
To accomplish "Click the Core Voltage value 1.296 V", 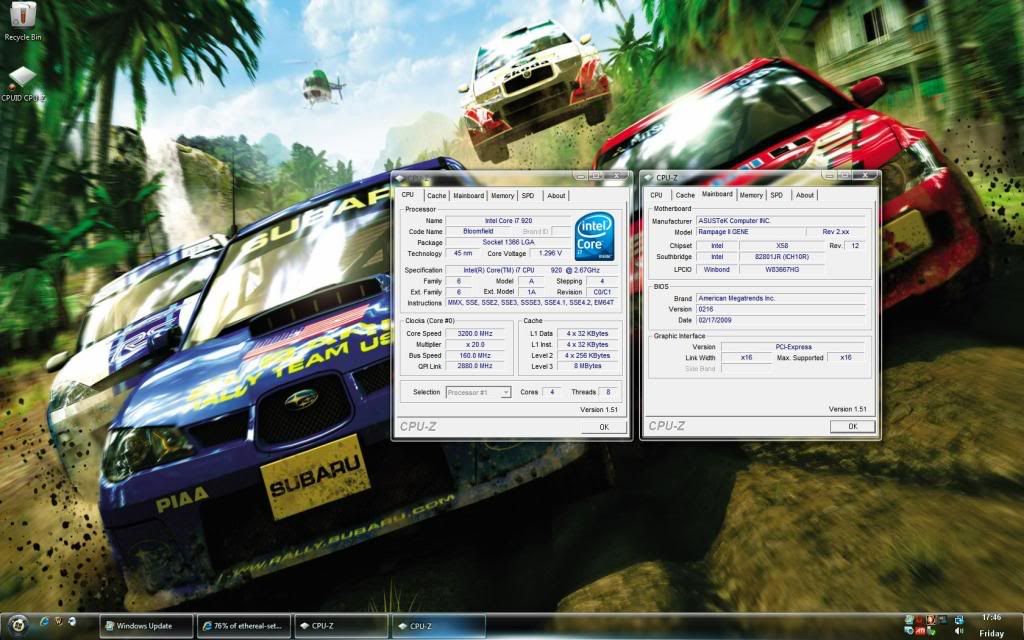I will coord(551,253).
